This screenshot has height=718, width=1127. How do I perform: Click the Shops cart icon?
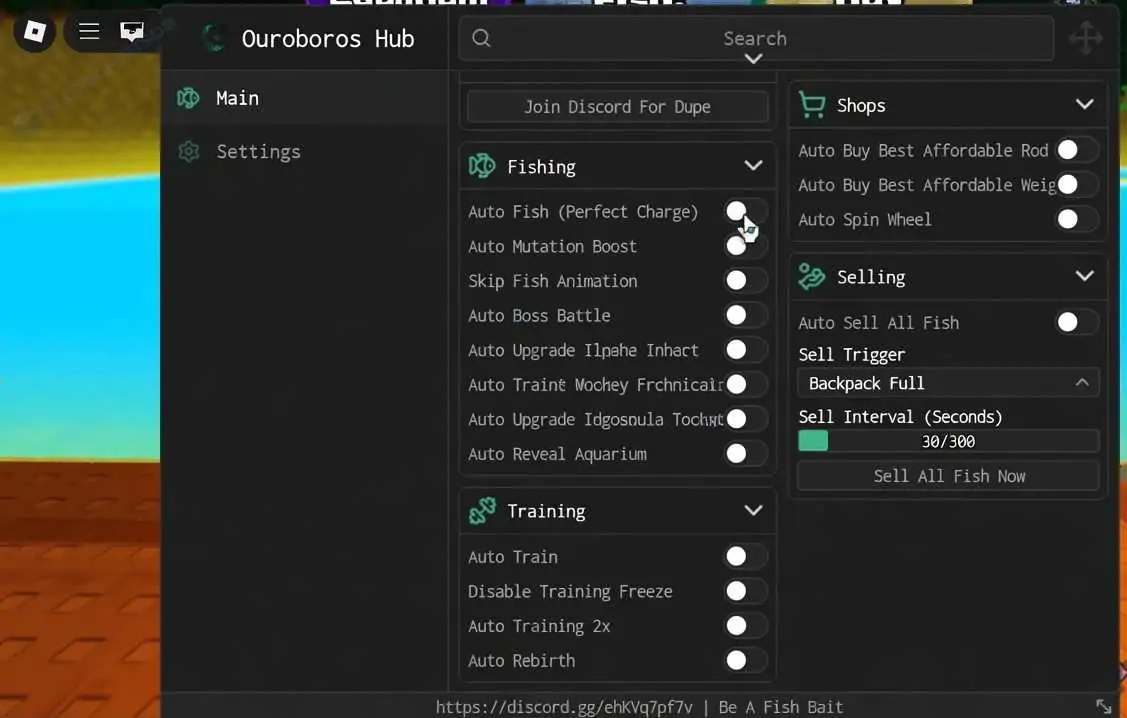point(812,105)
